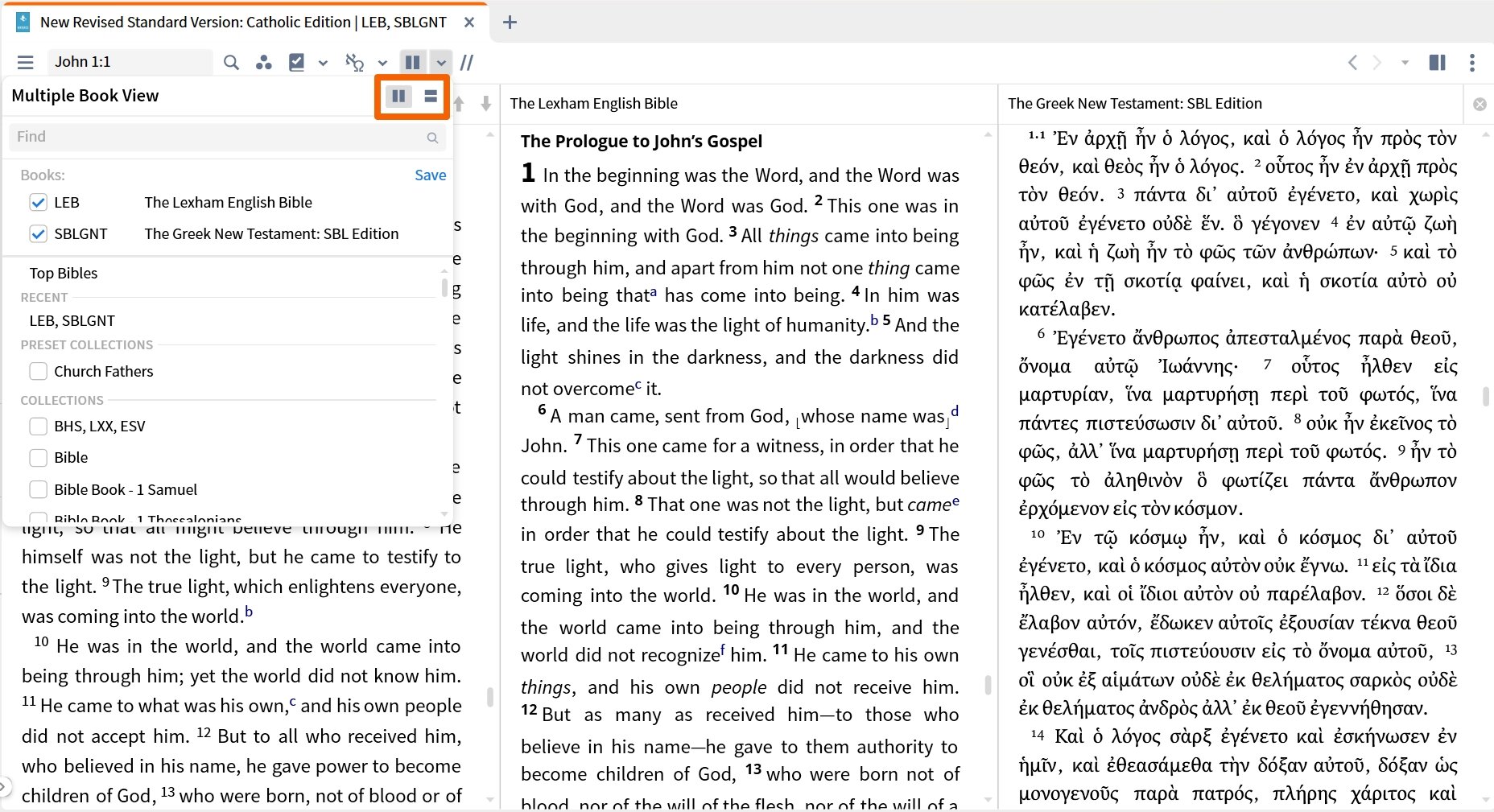Expand the Multiple Book View dropdown chevron
This screenshot has width=1494, height=812.
tap(442, 62)
